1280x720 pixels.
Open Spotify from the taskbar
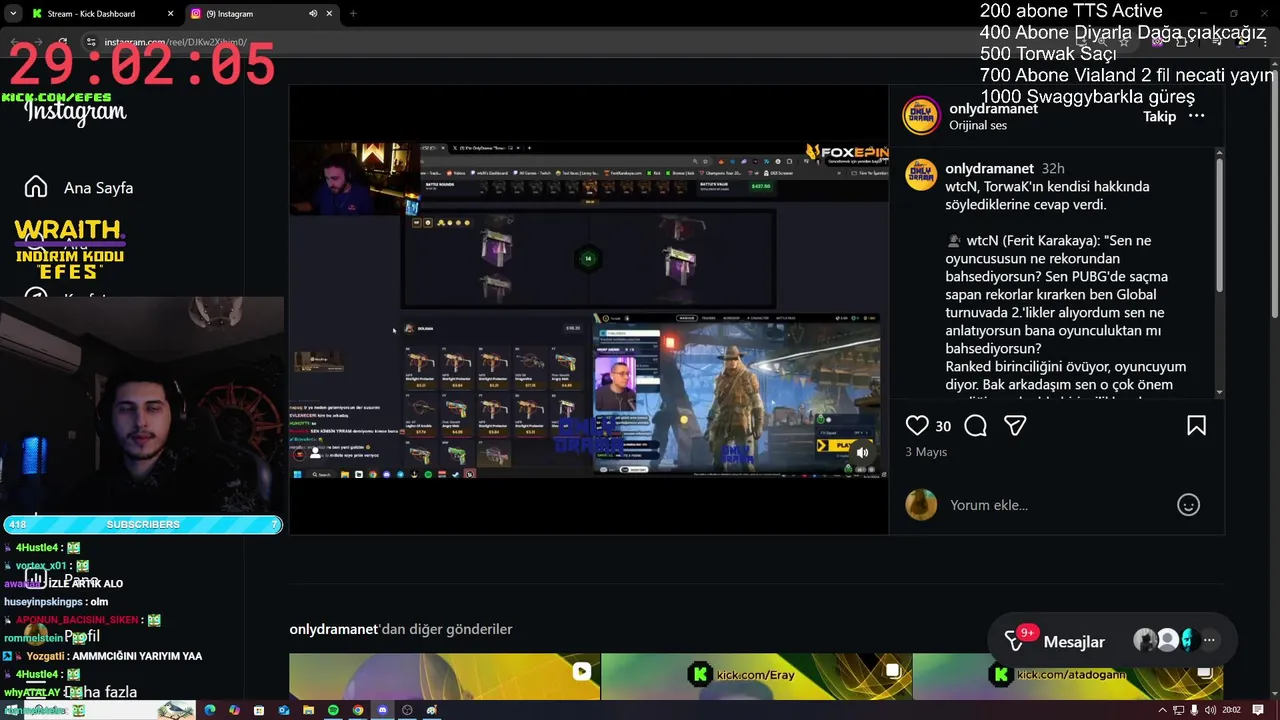coord(333,710)
